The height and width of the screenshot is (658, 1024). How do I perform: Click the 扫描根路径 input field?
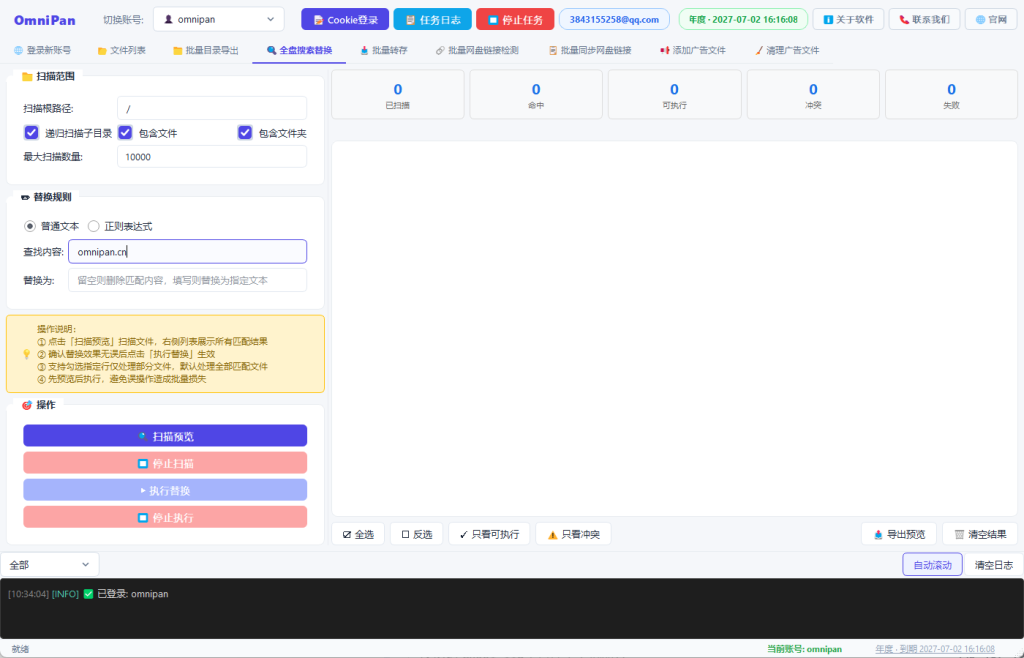click(x=212, y=108)
